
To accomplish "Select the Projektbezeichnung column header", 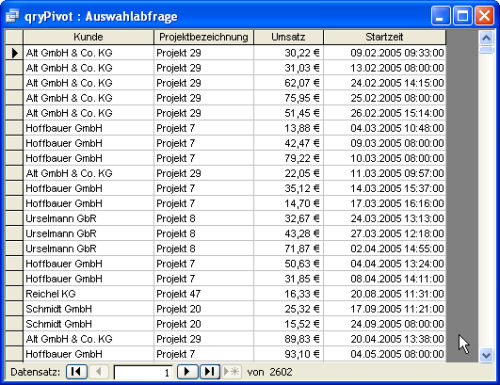I will point(204,37).
